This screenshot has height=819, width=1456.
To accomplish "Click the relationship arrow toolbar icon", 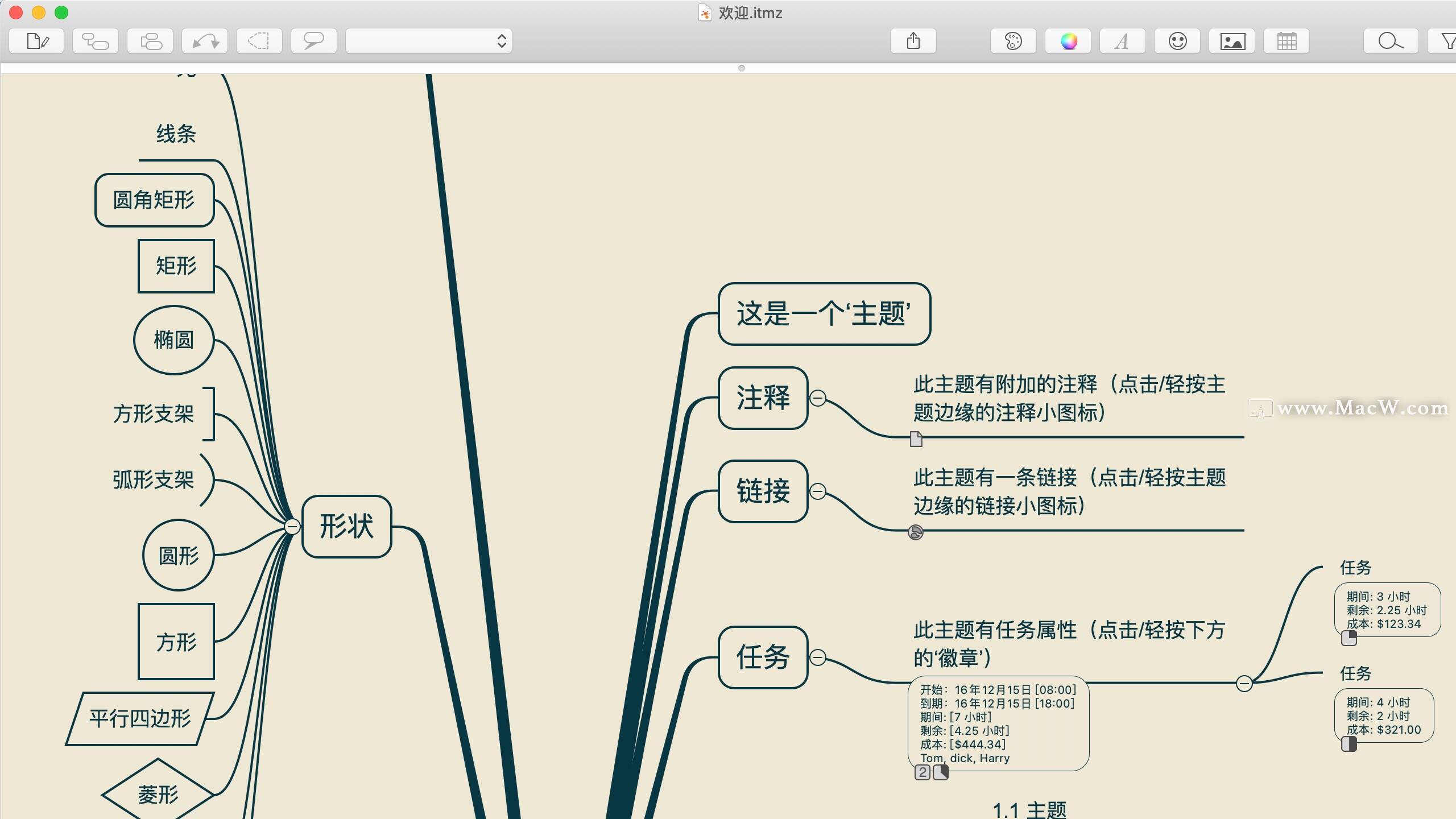I will click(x=205, y=41).
